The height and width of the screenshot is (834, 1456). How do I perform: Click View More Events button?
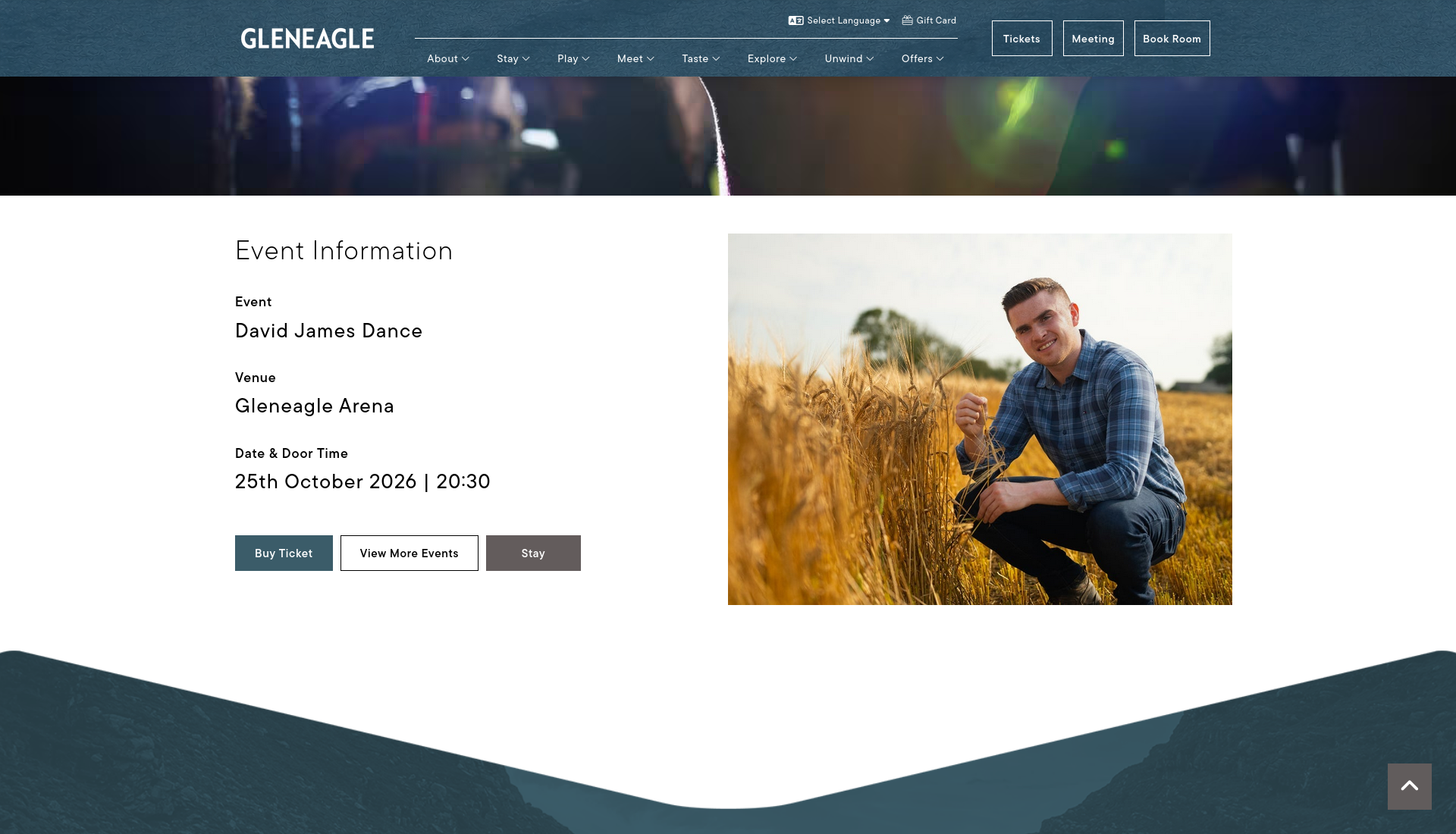coord(409,553)
